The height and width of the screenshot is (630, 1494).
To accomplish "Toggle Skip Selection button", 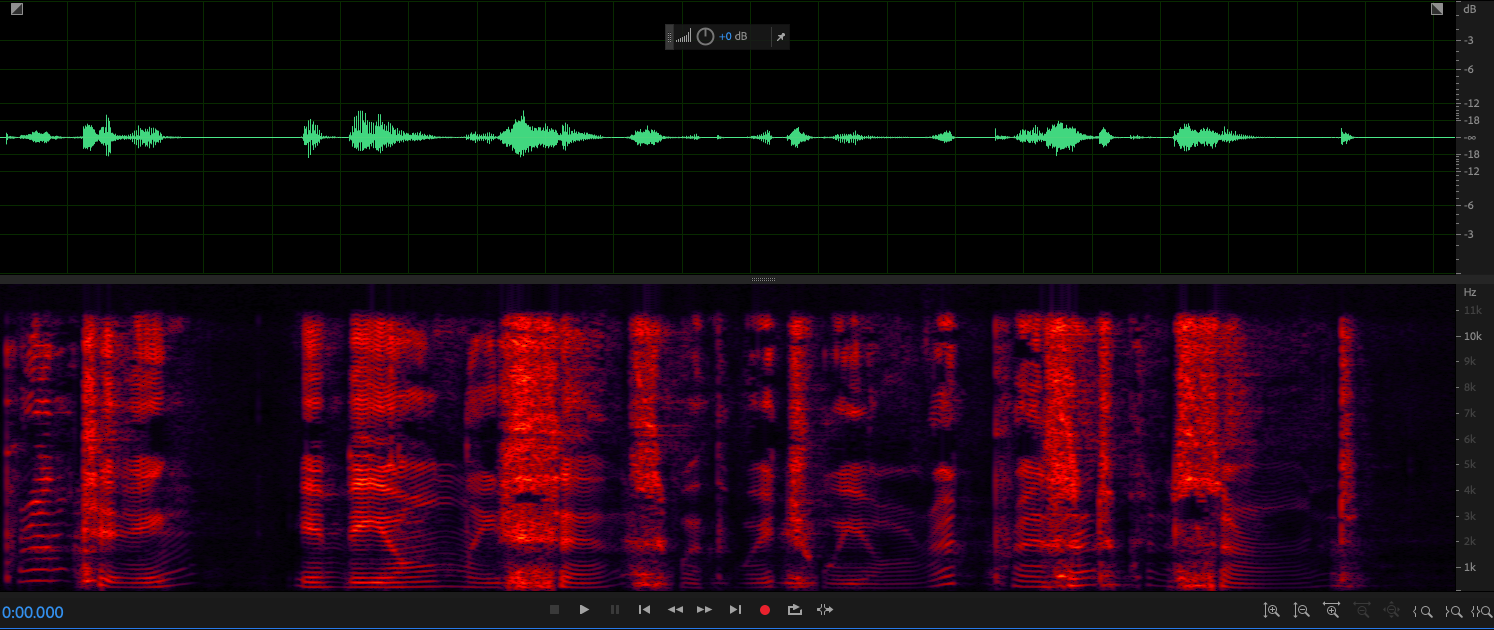I will coord(825,610).
